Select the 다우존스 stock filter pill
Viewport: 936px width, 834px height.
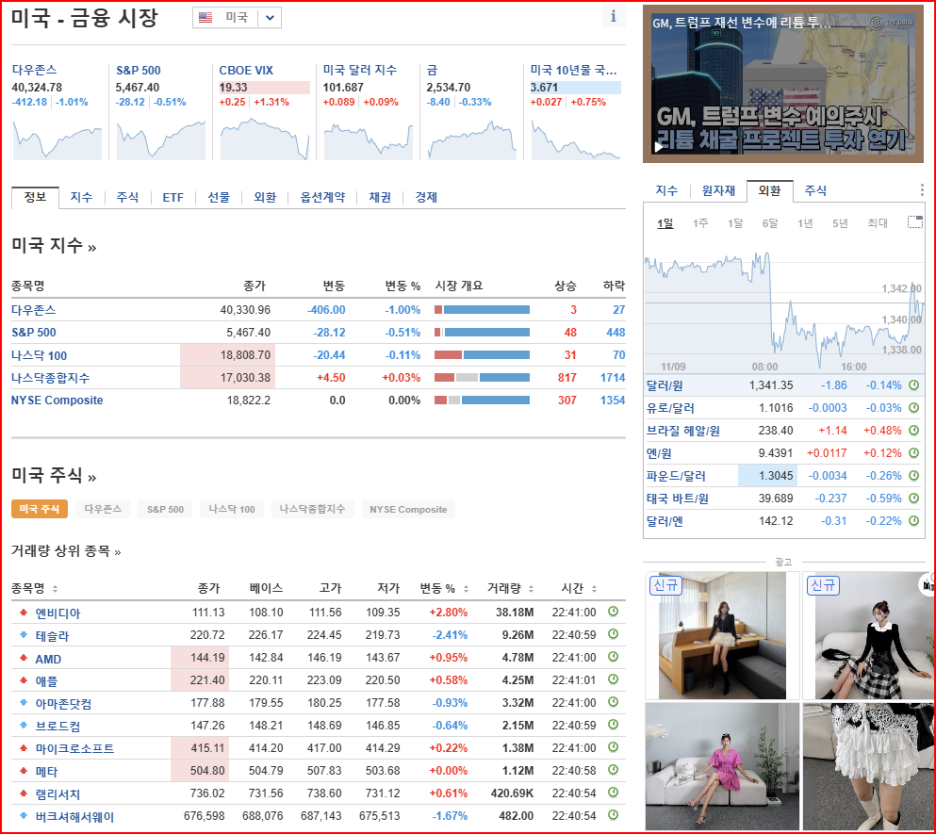point(103,509)
